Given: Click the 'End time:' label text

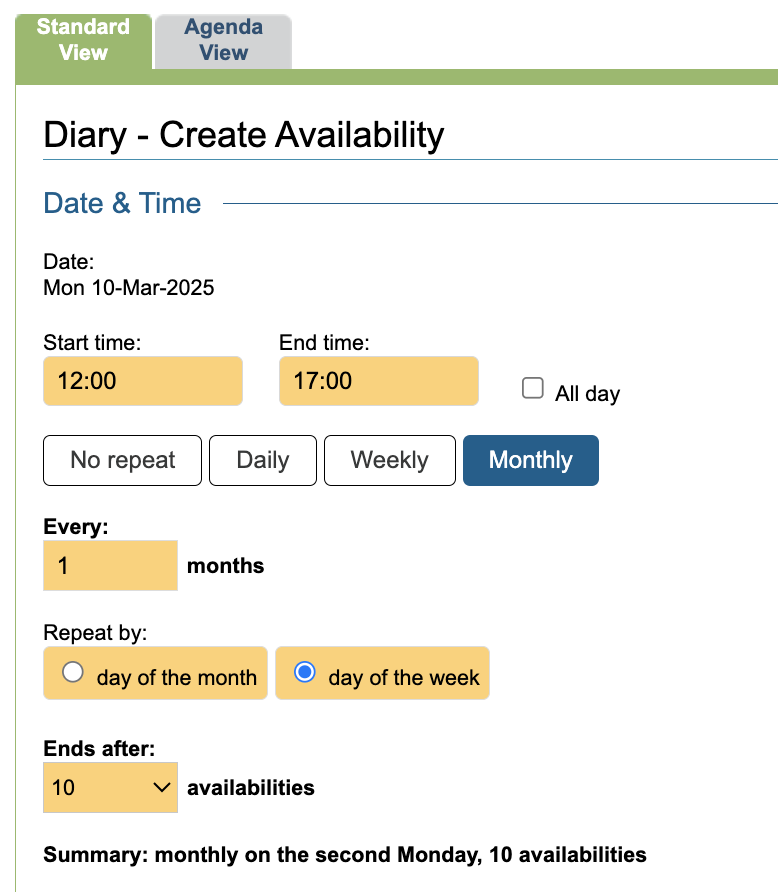Looking at the screenshot, I should click(x=324, y=342).
